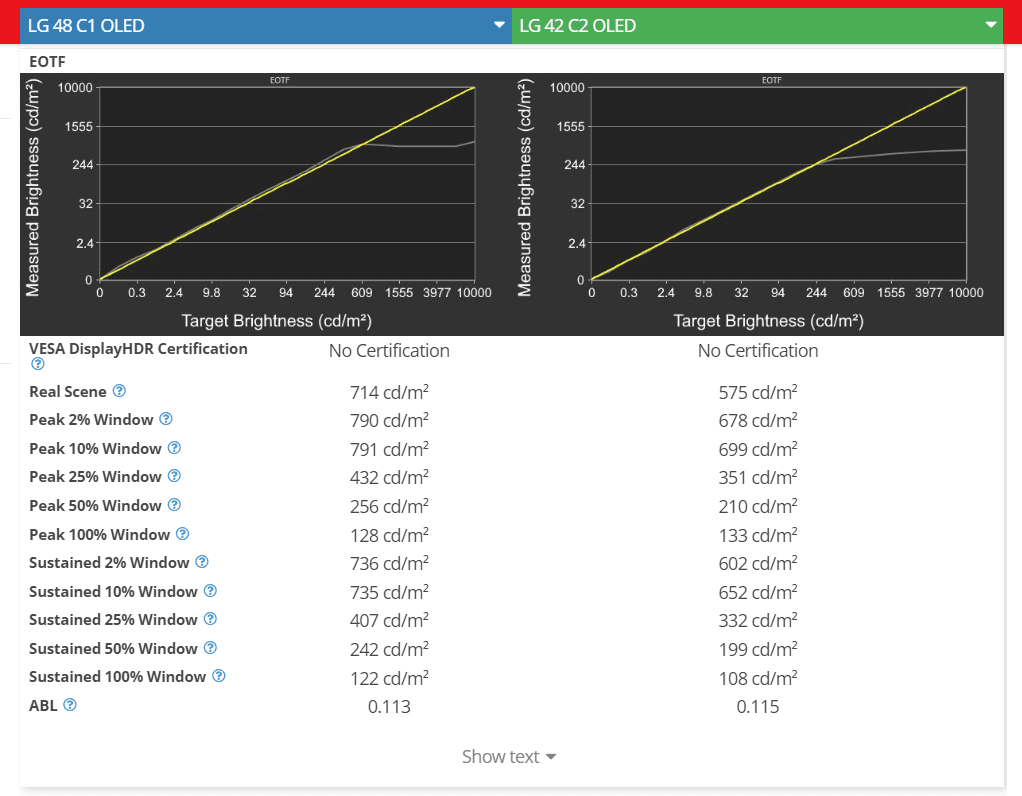Select the Sustained 25% Window label
1022x796 pixels.
coord(113,619)
